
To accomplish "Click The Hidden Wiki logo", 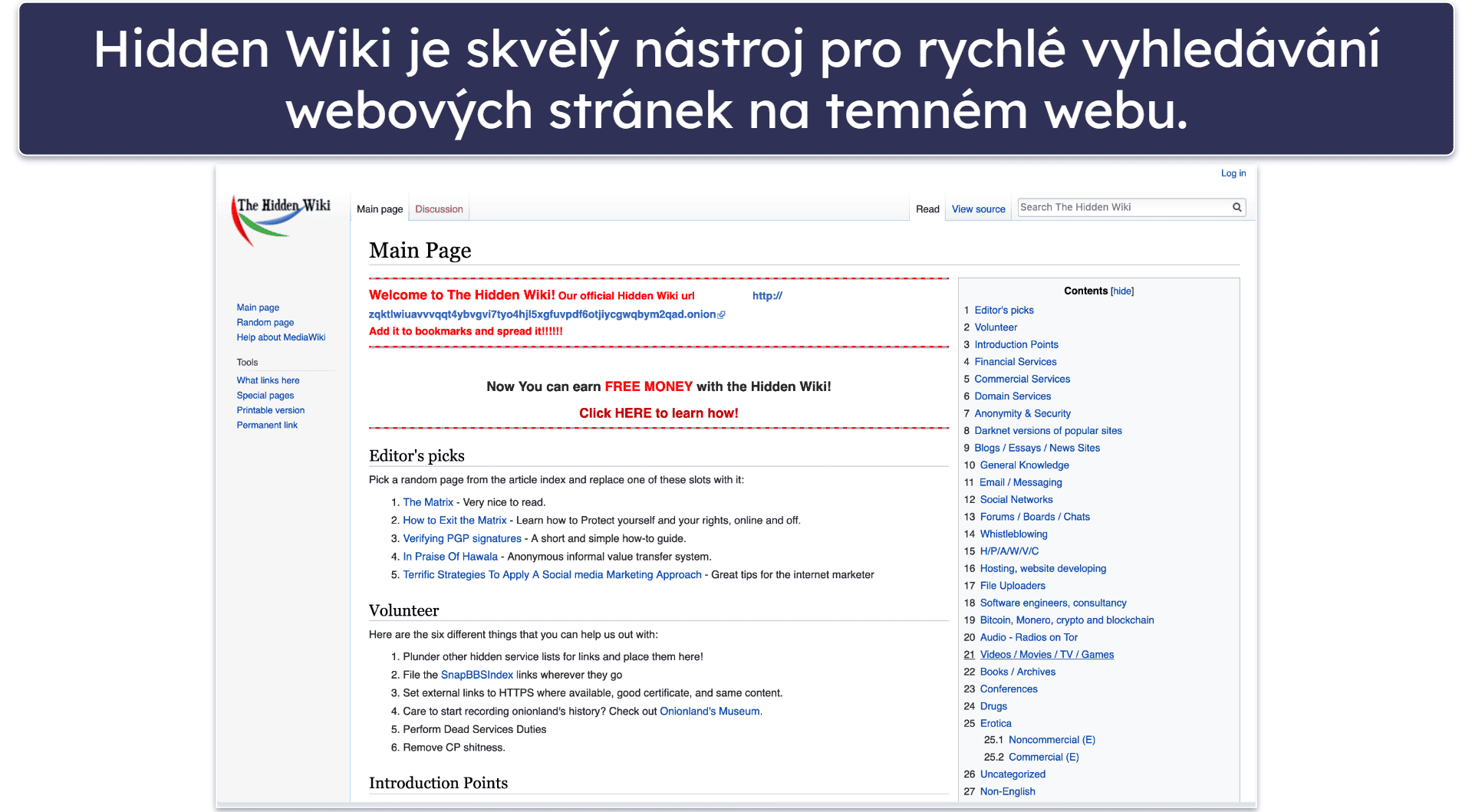I will click(x=282, y=219).
